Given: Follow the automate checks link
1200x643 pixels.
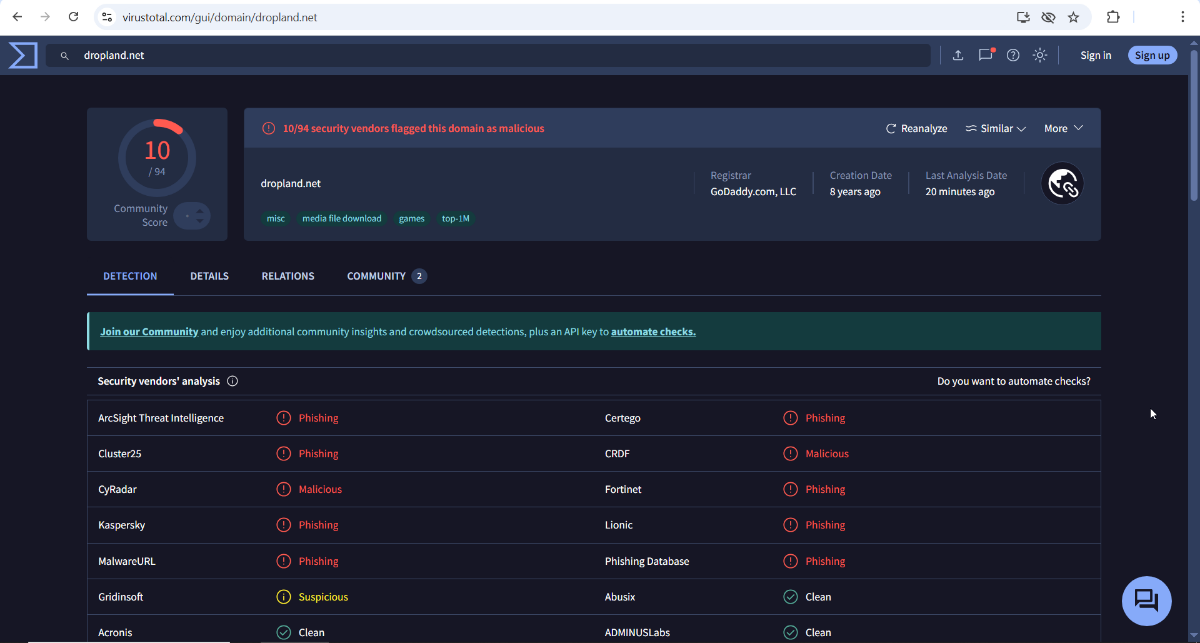Looking at the screenshot, I should (653, 331).
